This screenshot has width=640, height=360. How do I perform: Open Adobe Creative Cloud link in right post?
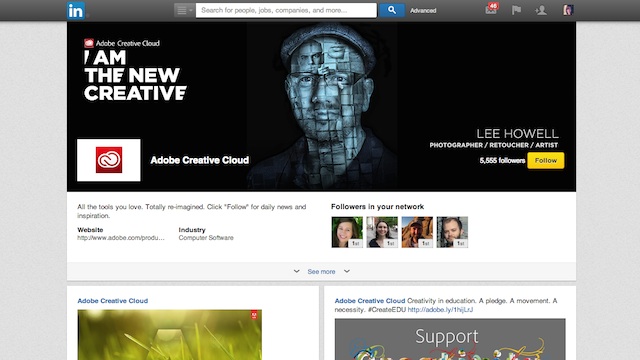pos(370,301)
